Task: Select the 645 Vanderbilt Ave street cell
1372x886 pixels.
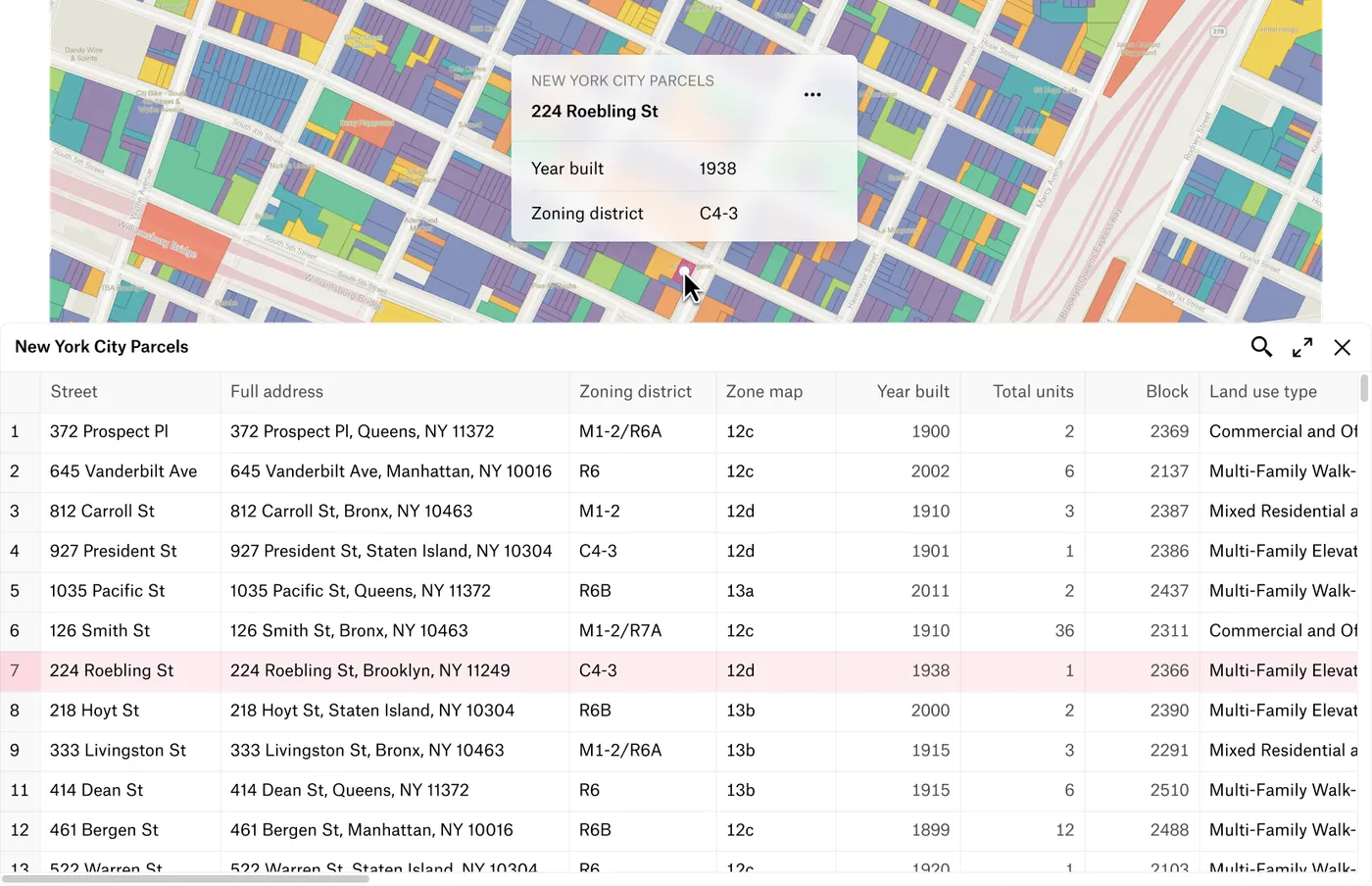Action: pos(130,471)
